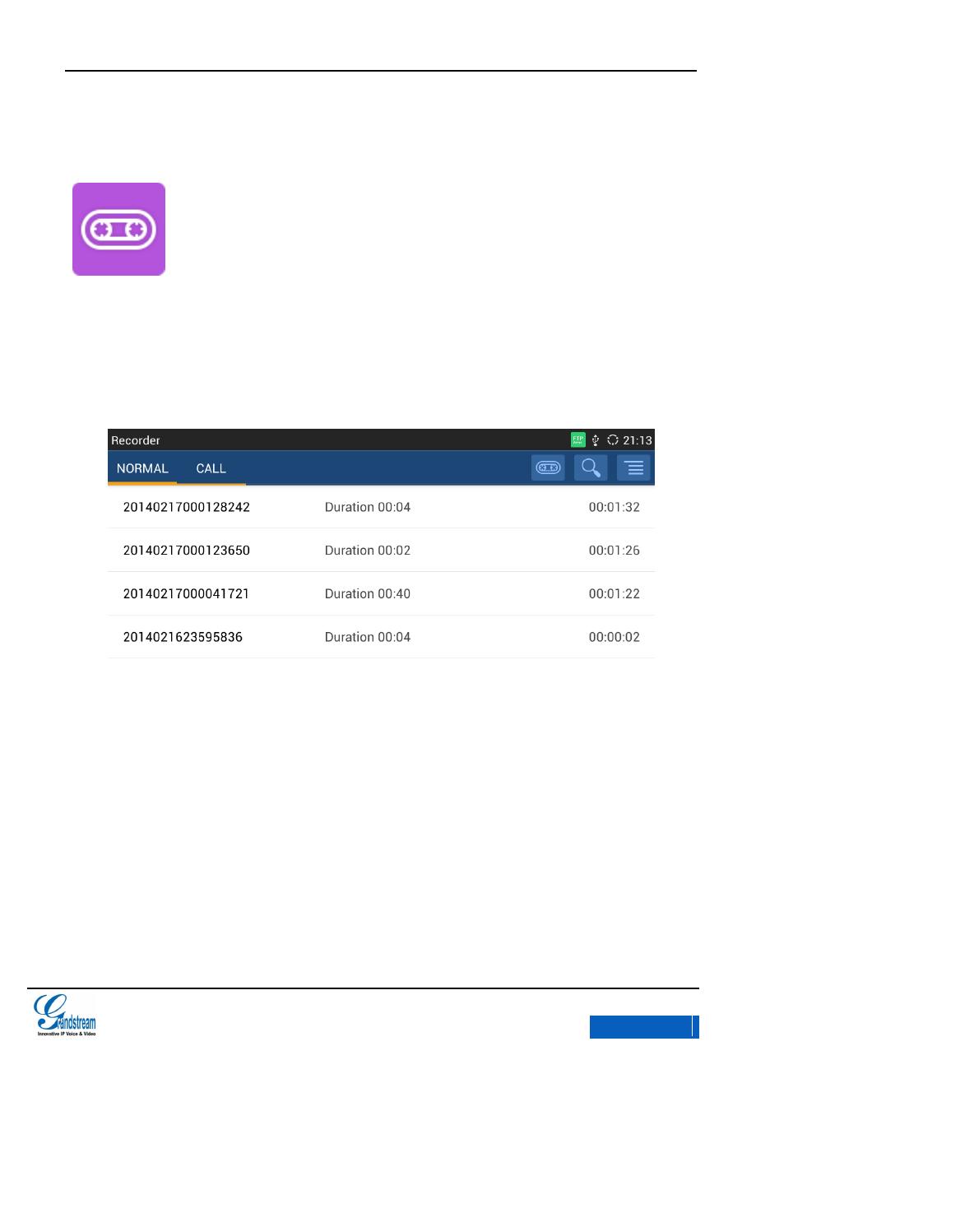Start a new recording with the tape icon
Viewport: 974px width, 1232px height.
pyautogui.click(x=548, y=467)
